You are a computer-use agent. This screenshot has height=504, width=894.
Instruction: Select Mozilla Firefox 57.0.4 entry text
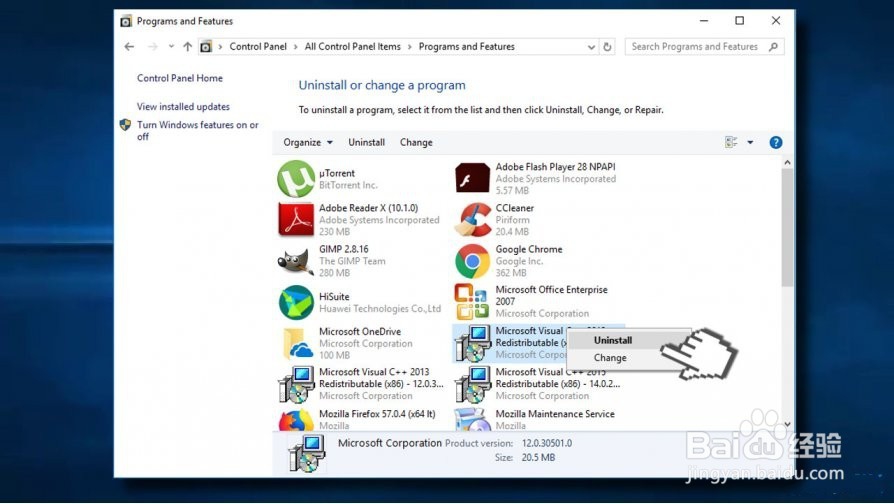(x=377, y=414)
